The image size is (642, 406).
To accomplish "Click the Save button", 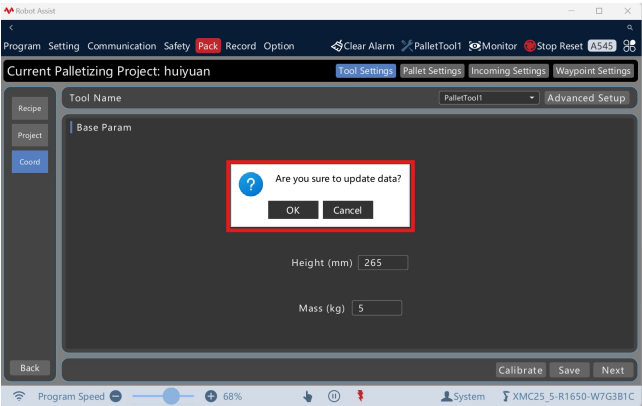I will pyautogui.click(x=569, y=370).
